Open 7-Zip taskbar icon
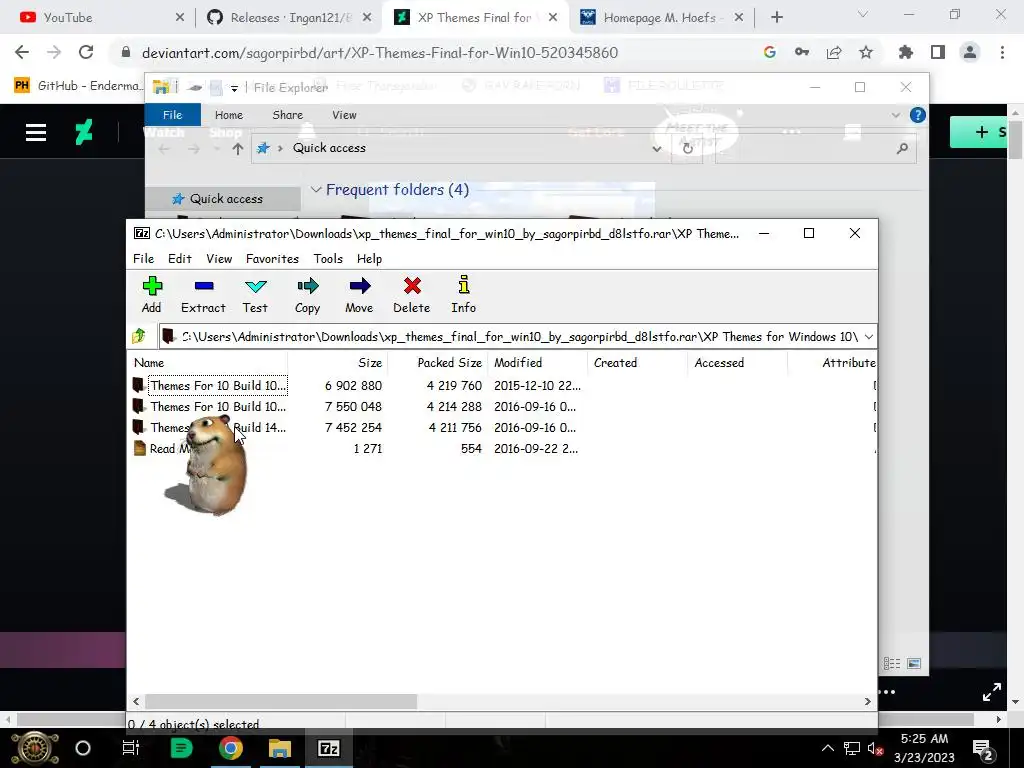Screen dimensions: 1024x768 pos(328,748)
